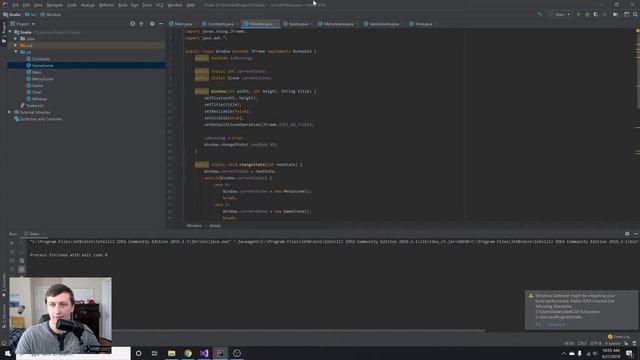Hide the Project panel with minus icon

[x=161, y=24]
